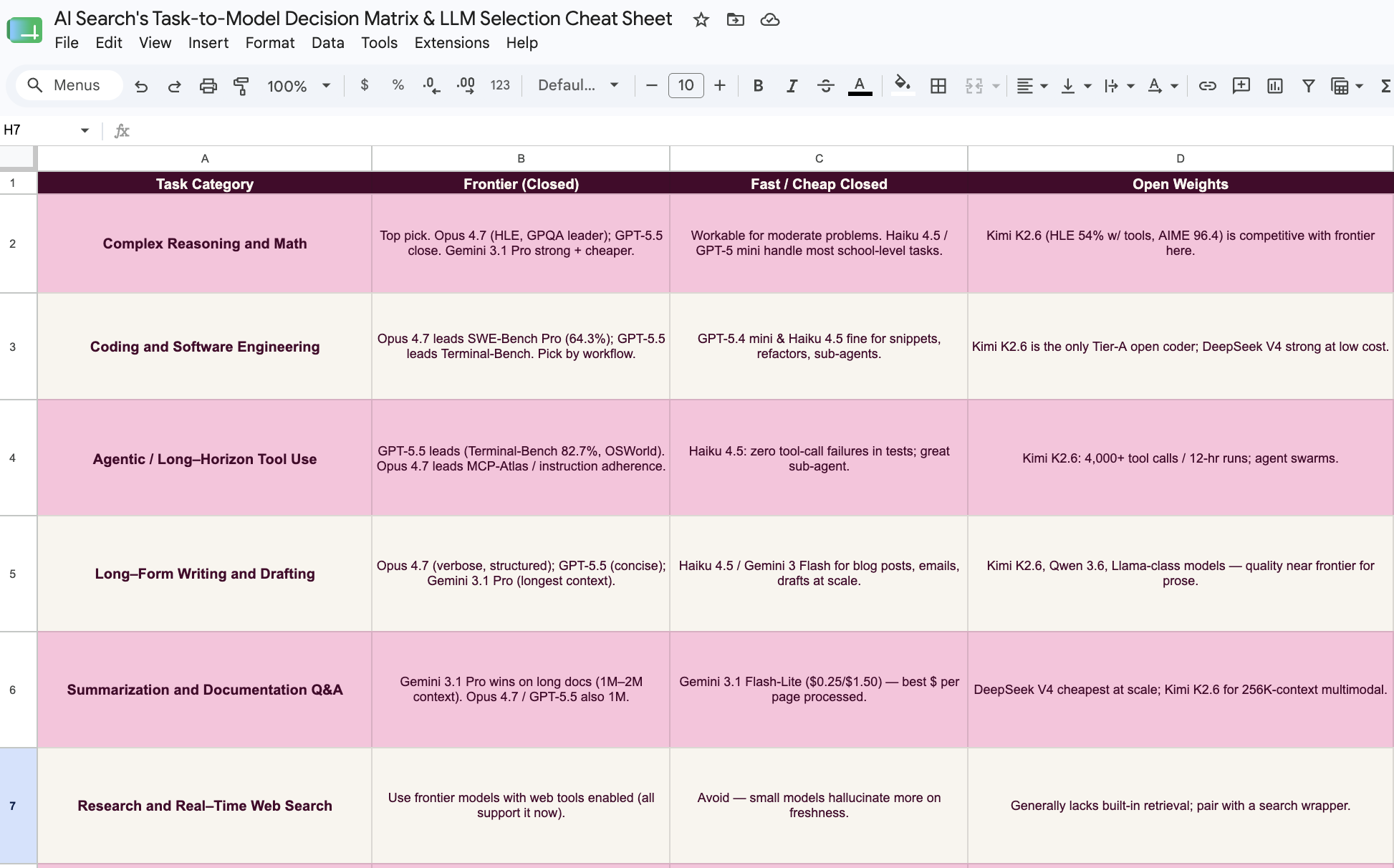
Task: Increase font size with plus button
Action: tap(720, 86)
